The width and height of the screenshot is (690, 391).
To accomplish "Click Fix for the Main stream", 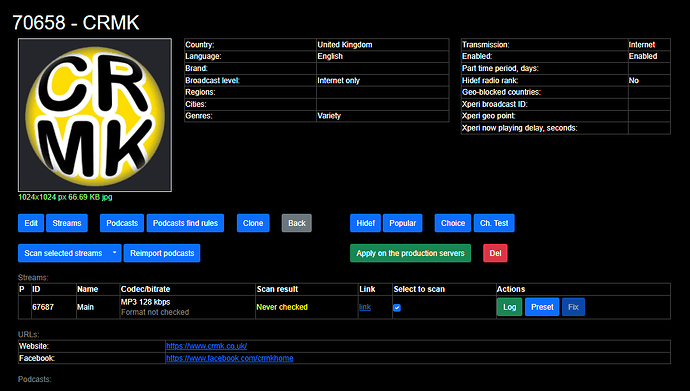I will (x=573, y=307).
